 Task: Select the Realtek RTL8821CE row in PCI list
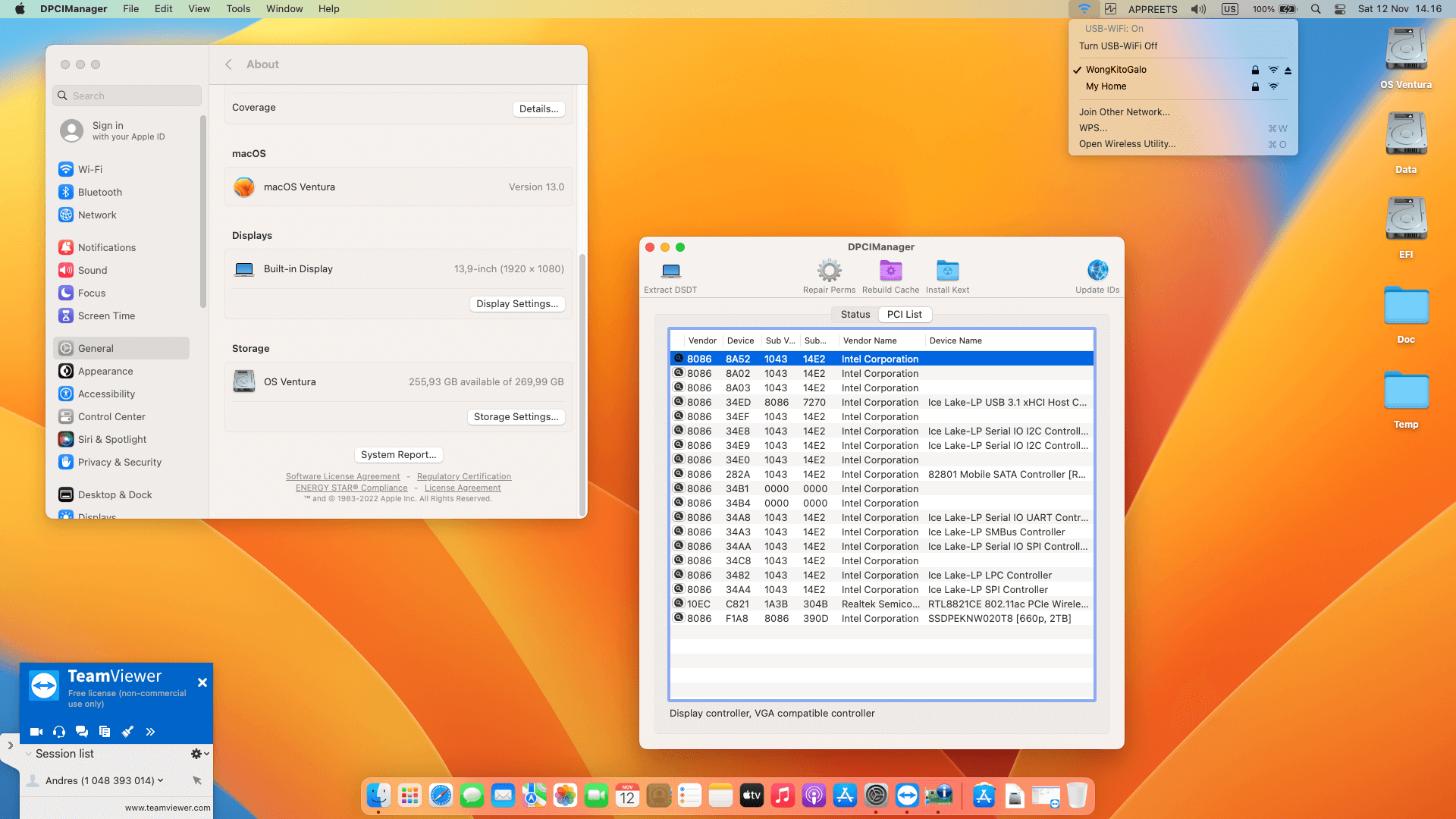[x=881, y=604]
